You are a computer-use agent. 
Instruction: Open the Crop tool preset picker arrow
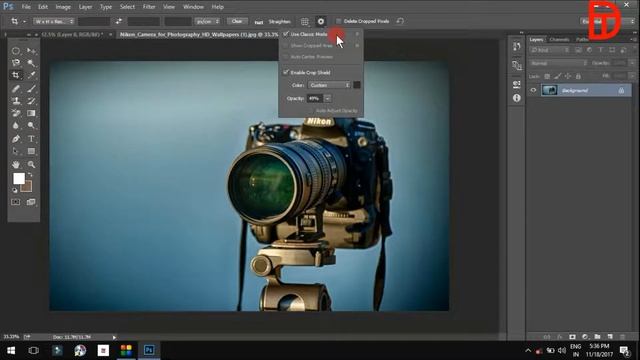[x=24, y=21]
